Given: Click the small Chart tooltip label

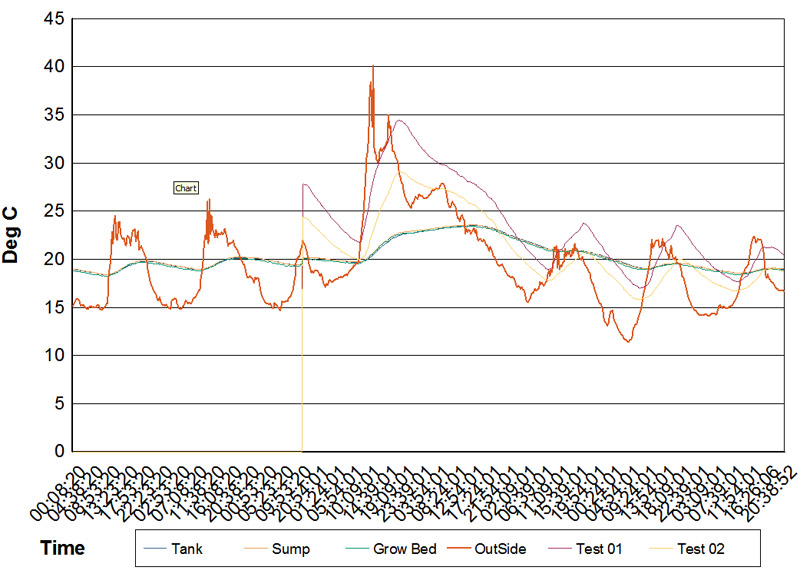Looking at the screenshot, I should tap(186, 187).
